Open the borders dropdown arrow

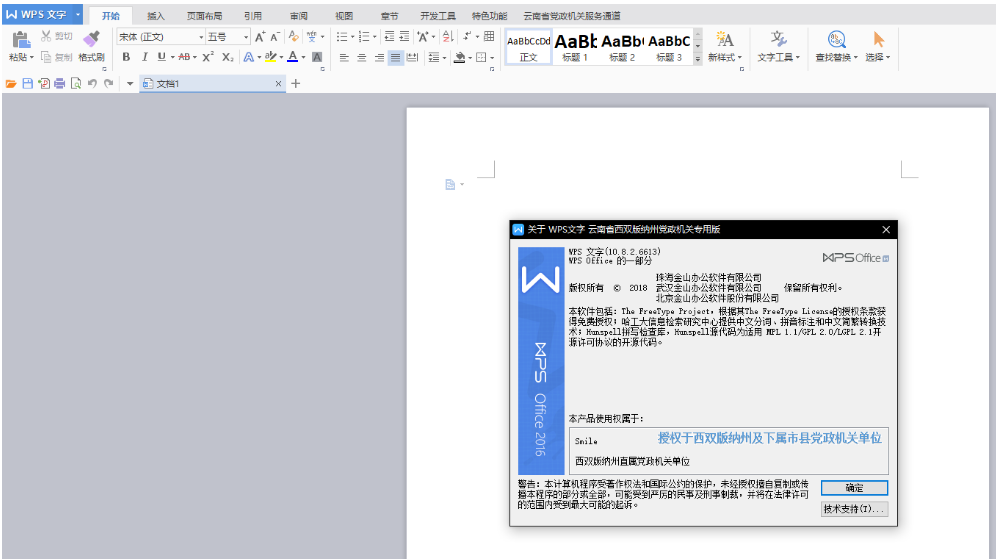492,58
